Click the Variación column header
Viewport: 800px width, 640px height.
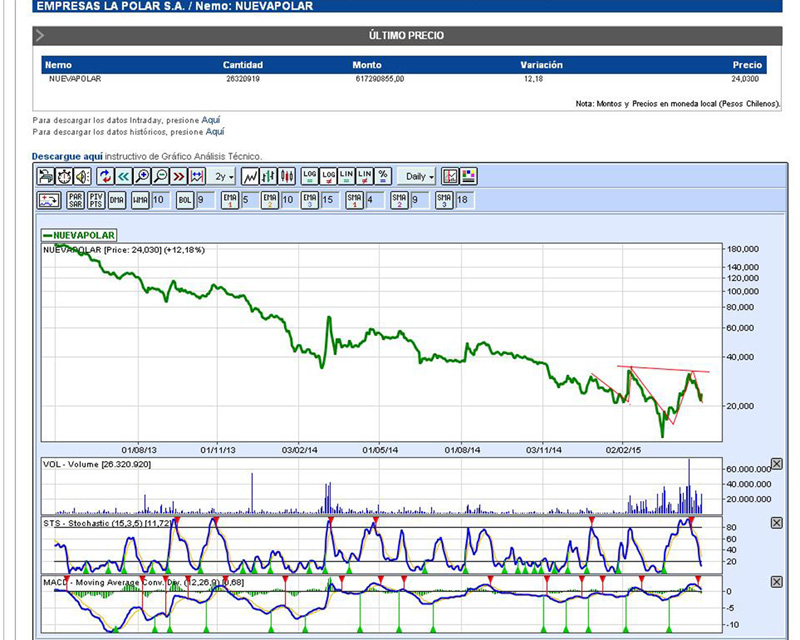pyautogui.click(x=541, y=65)
